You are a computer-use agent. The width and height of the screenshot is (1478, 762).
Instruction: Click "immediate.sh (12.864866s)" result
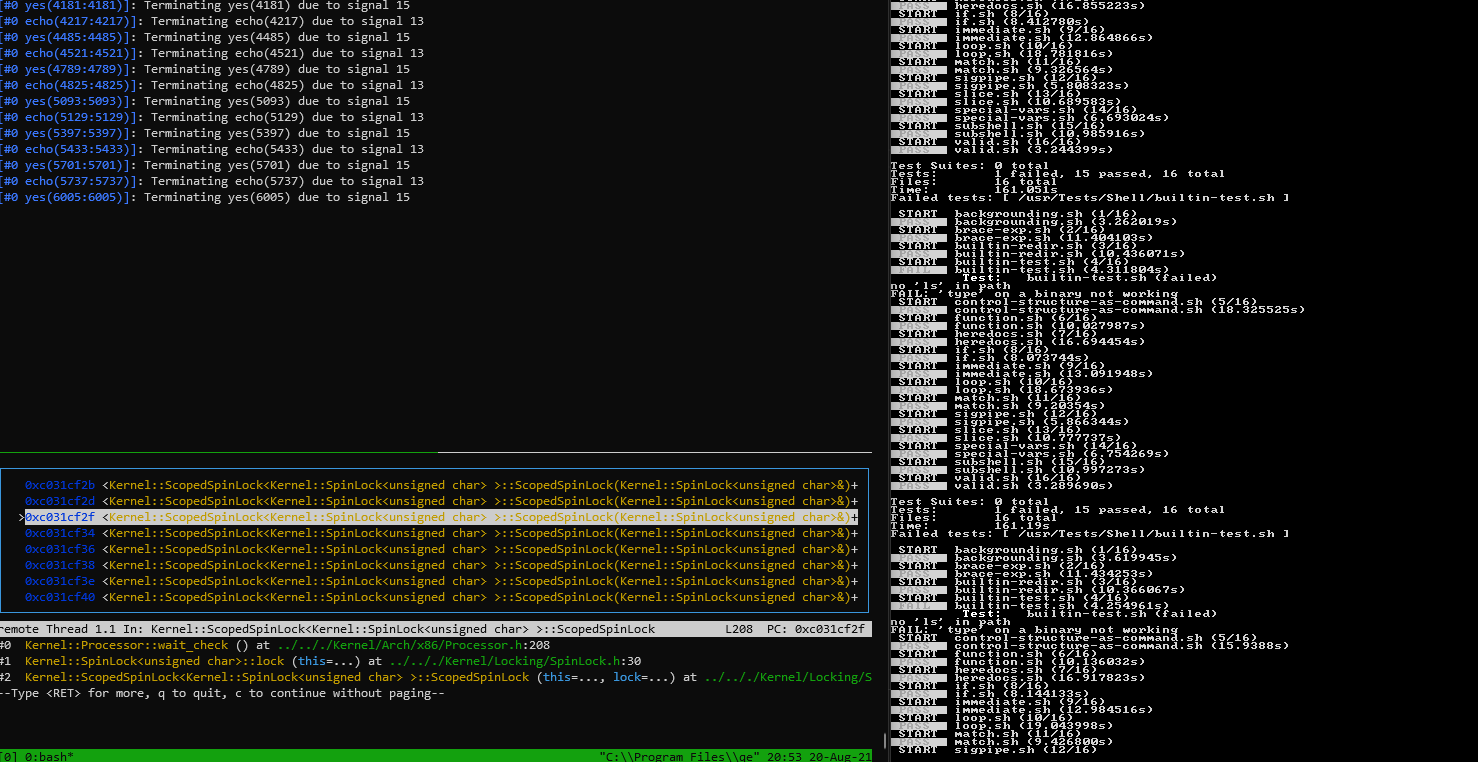pyautogui.click(x=1053, y=37)
